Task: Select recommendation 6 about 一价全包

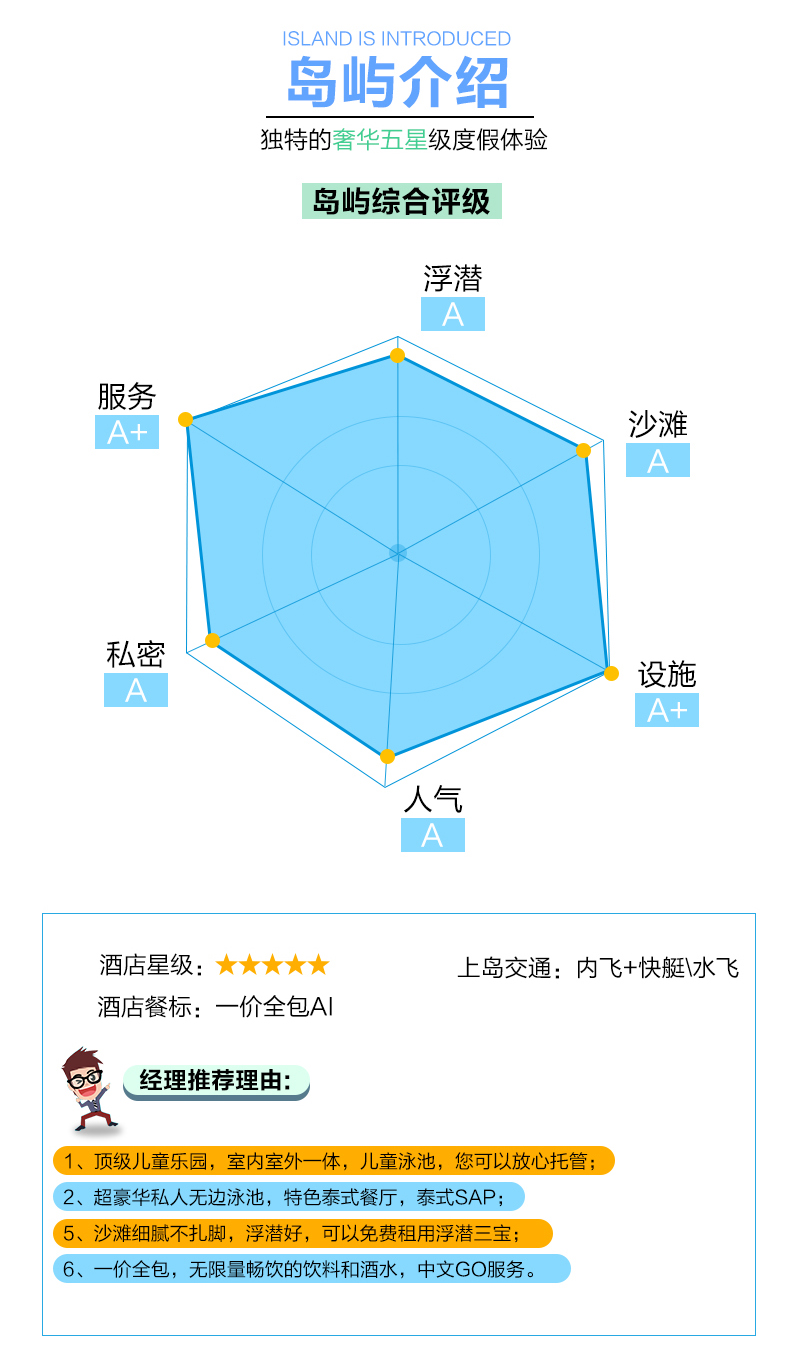Action: tap(311, 1269)
